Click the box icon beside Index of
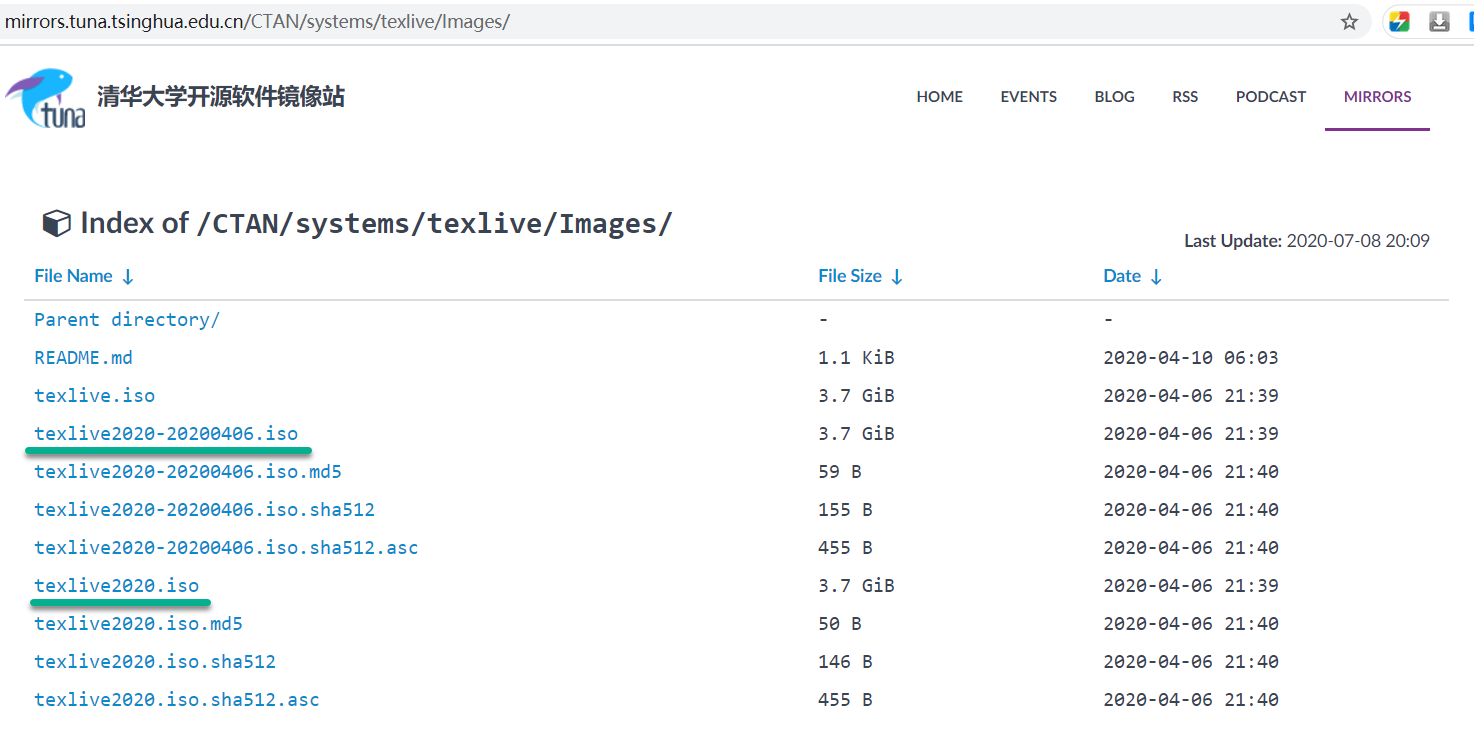 click(56, 223)
